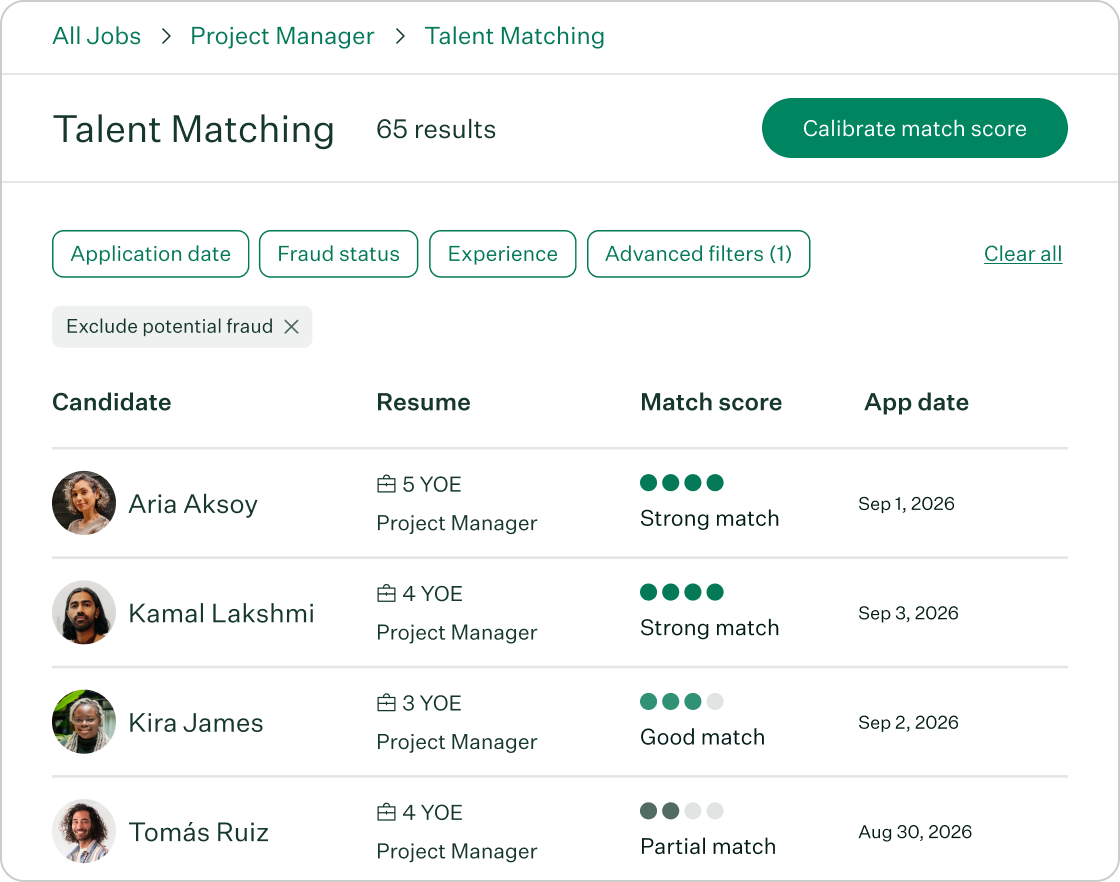Click the Partial match dots for Tomás Ruiz
Image resolution: width=1120 pixels, height=882 pixels.
(682, 811)
